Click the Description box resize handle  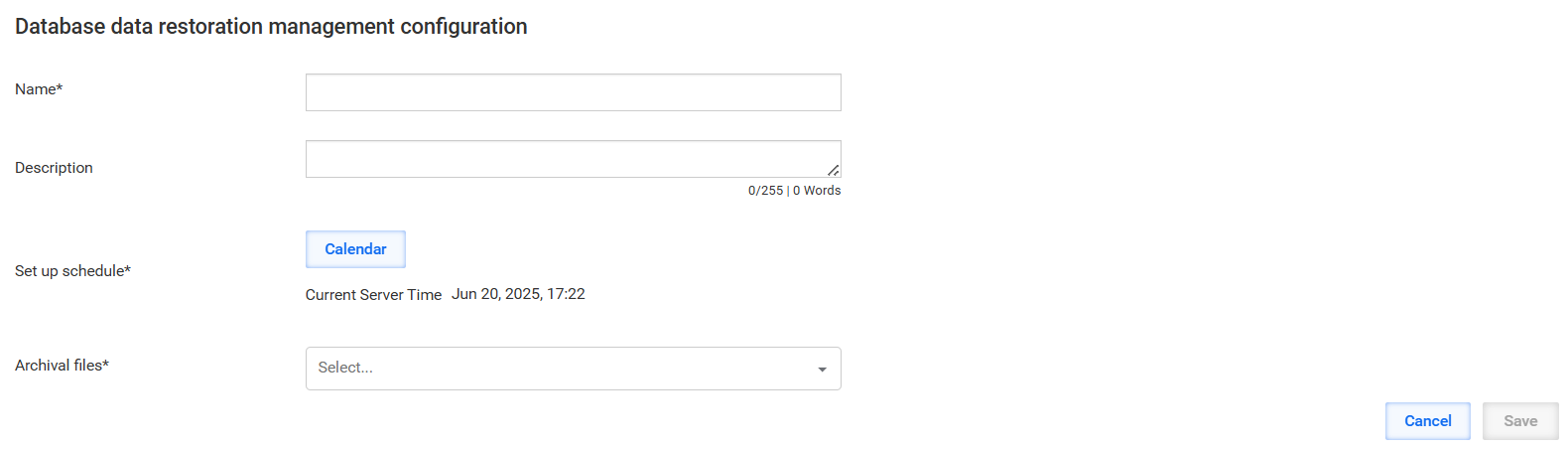[x=834, y=170]
